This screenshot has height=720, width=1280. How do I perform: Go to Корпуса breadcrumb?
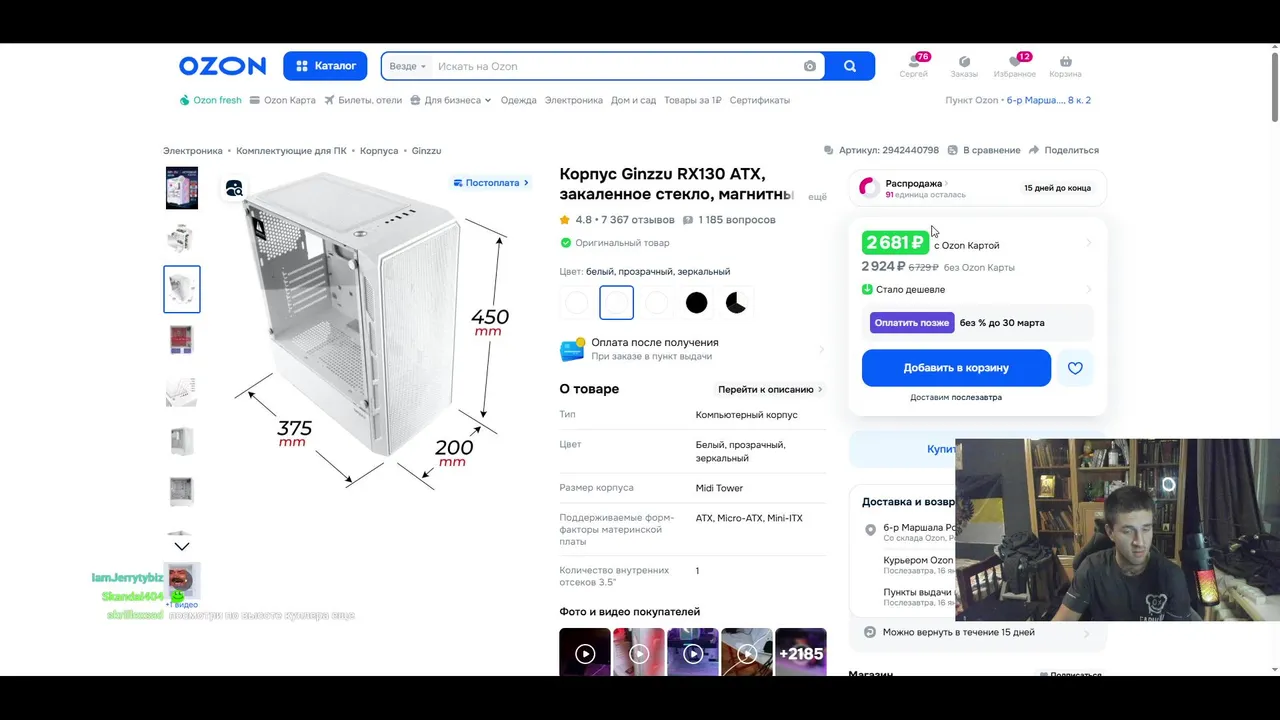pyautogui.click(x=379, y=150)
